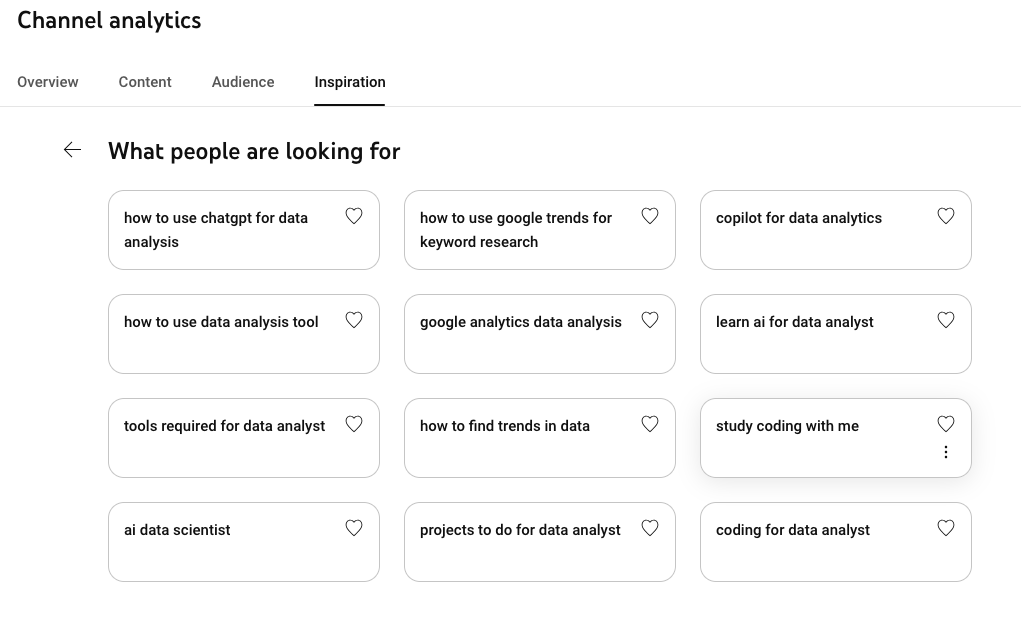Open three-dot menu on 'study coding with me'
1021x628 pixels.
click(x=946, y=452)
